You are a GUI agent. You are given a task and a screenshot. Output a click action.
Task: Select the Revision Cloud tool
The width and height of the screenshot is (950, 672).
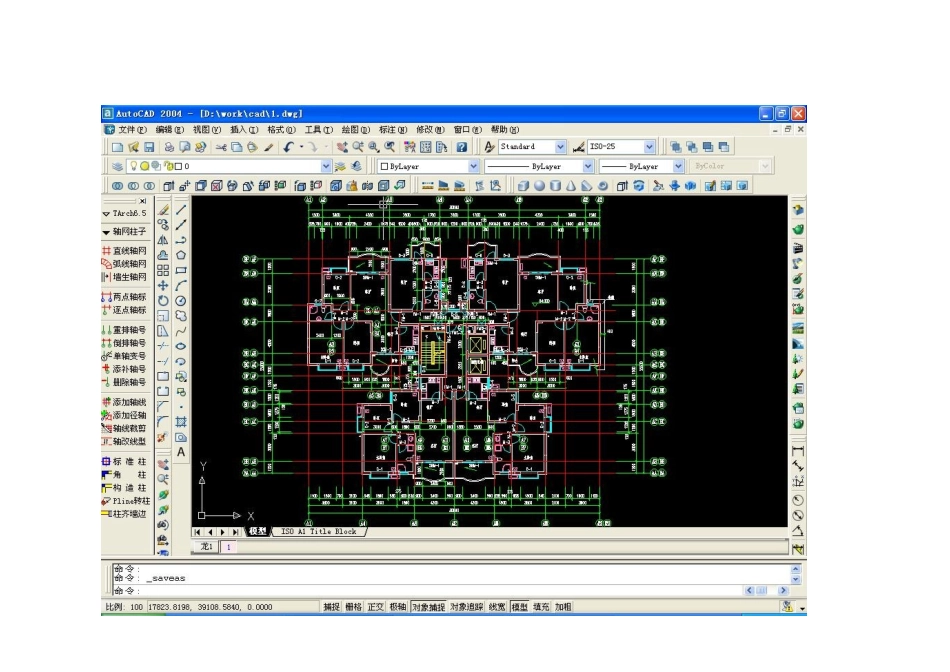click(x=181, y=316)
